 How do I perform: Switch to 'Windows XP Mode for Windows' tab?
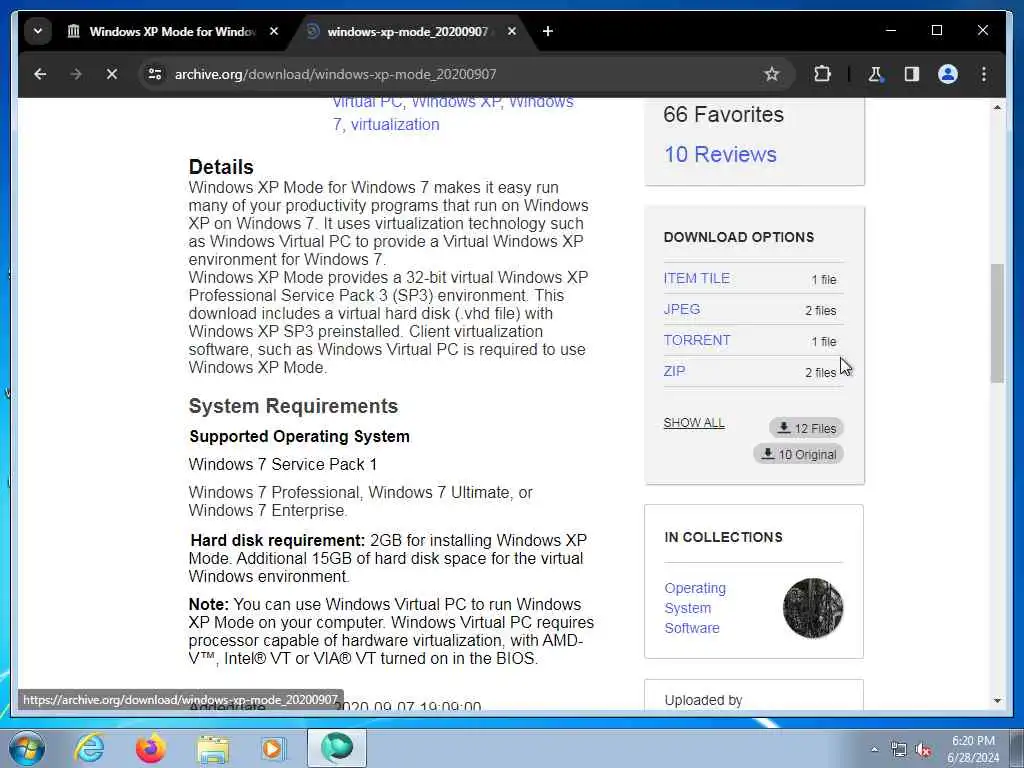tap(173, 31)
